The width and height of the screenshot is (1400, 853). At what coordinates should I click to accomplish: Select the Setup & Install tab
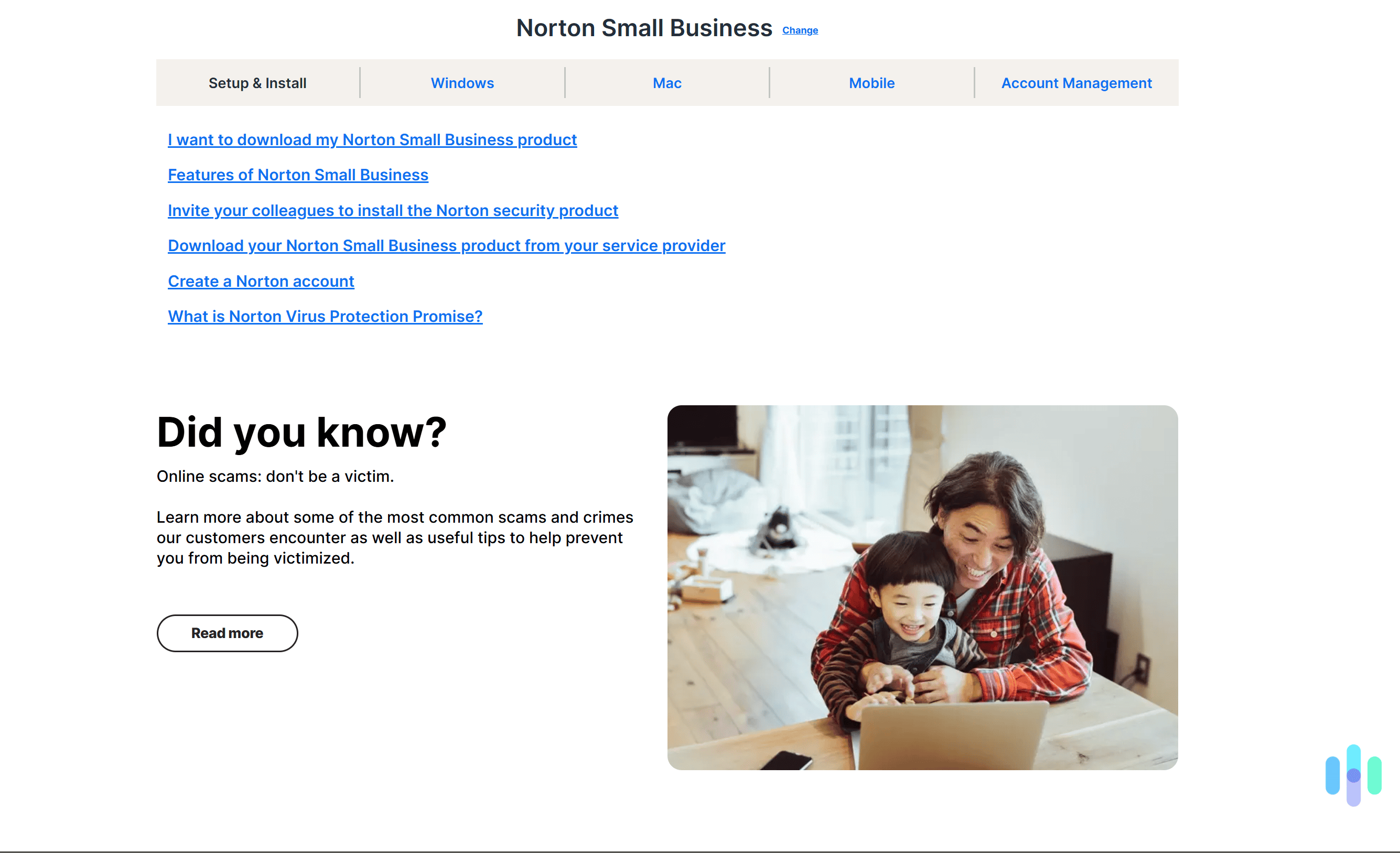(257, 83)
